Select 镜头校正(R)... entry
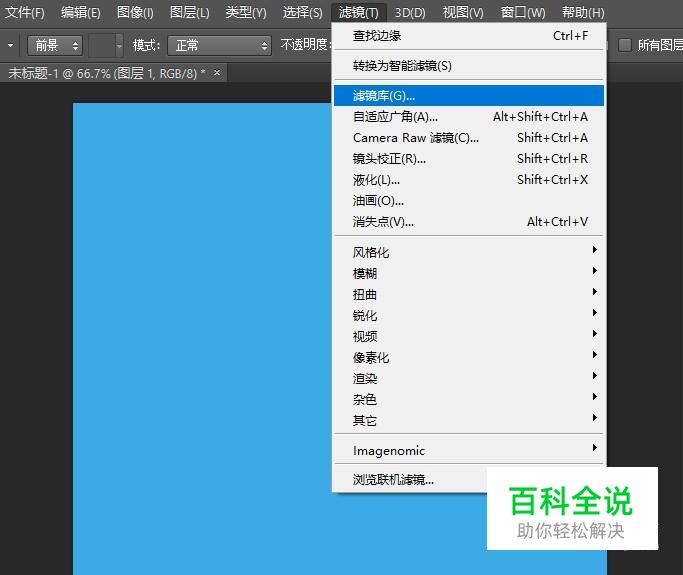 click(x=469, y=159)
